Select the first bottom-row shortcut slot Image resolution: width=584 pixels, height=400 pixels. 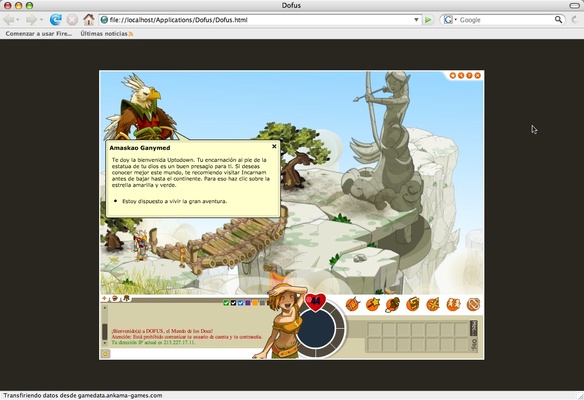pos(375,344)
